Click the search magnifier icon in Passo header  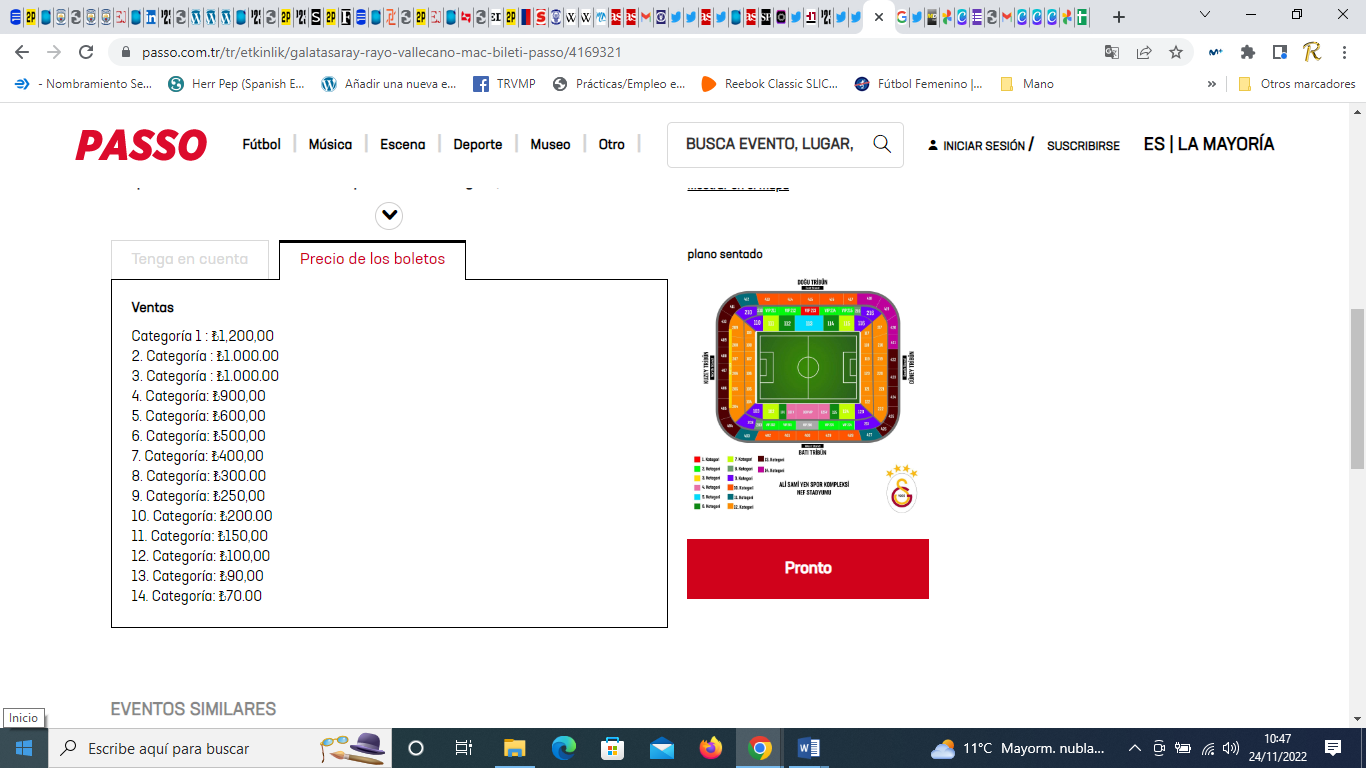click(882, 144)
